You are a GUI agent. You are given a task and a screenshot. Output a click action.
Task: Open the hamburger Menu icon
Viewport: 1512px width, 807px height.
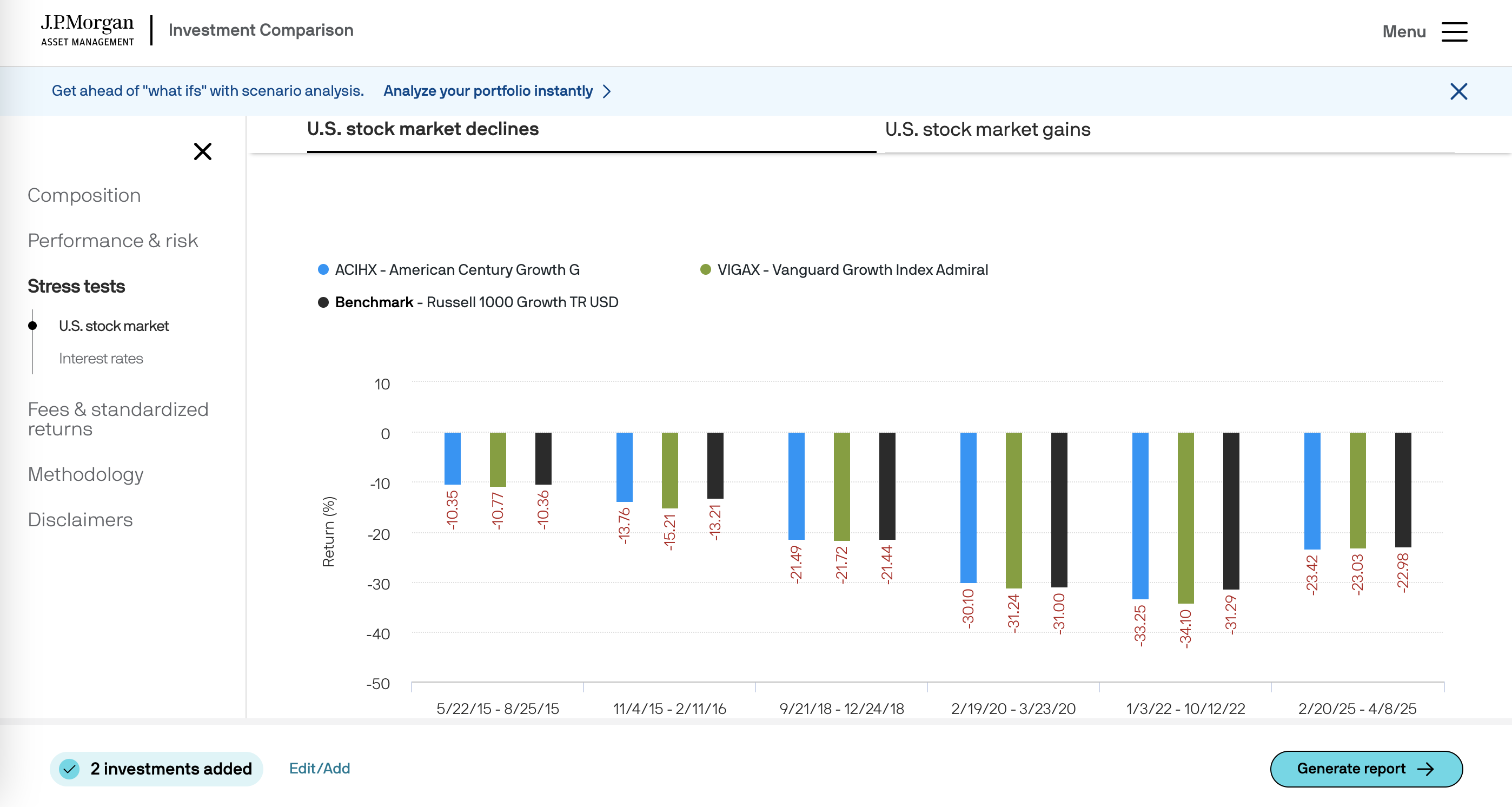[x=1454, y=32]
